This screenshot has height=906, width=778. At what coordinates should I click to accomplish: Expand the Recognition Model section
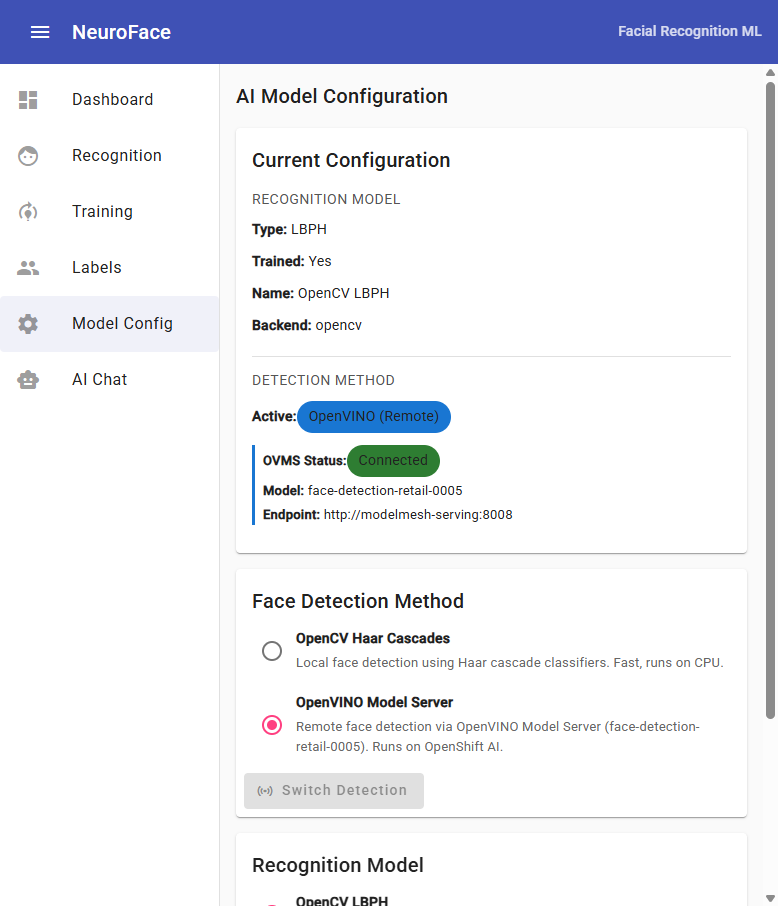(337, 865)
